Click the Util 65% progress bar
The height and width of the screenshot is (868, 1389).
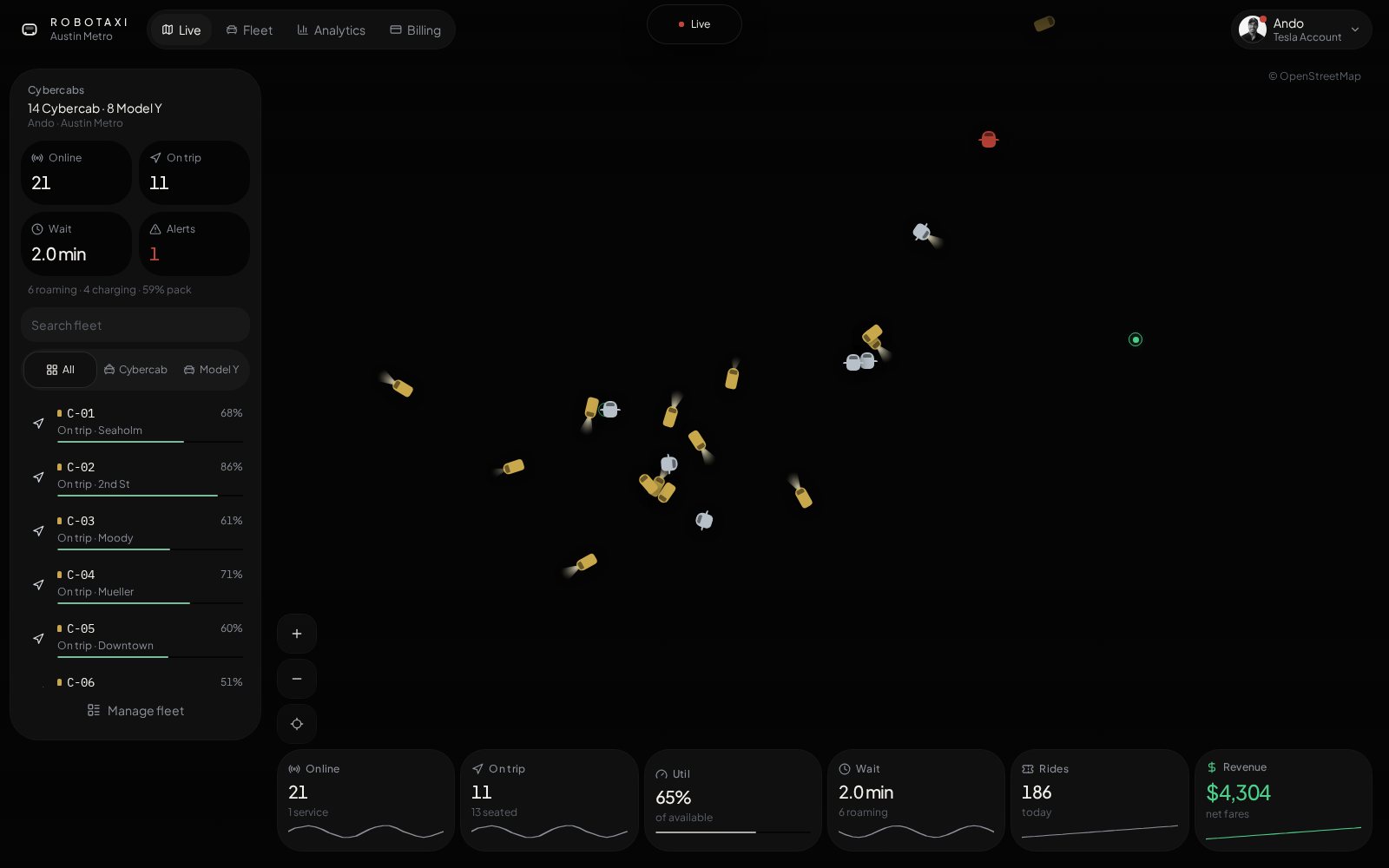pyautogui.click(x=733, y=832)
